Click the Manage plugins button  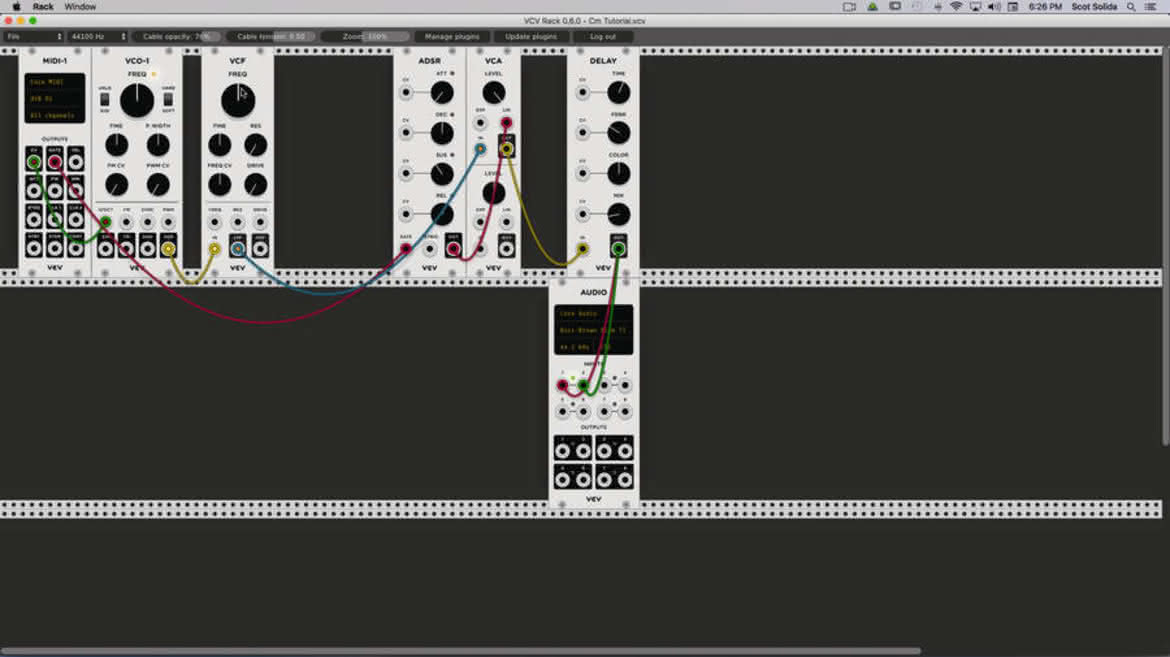click(452, 37)
